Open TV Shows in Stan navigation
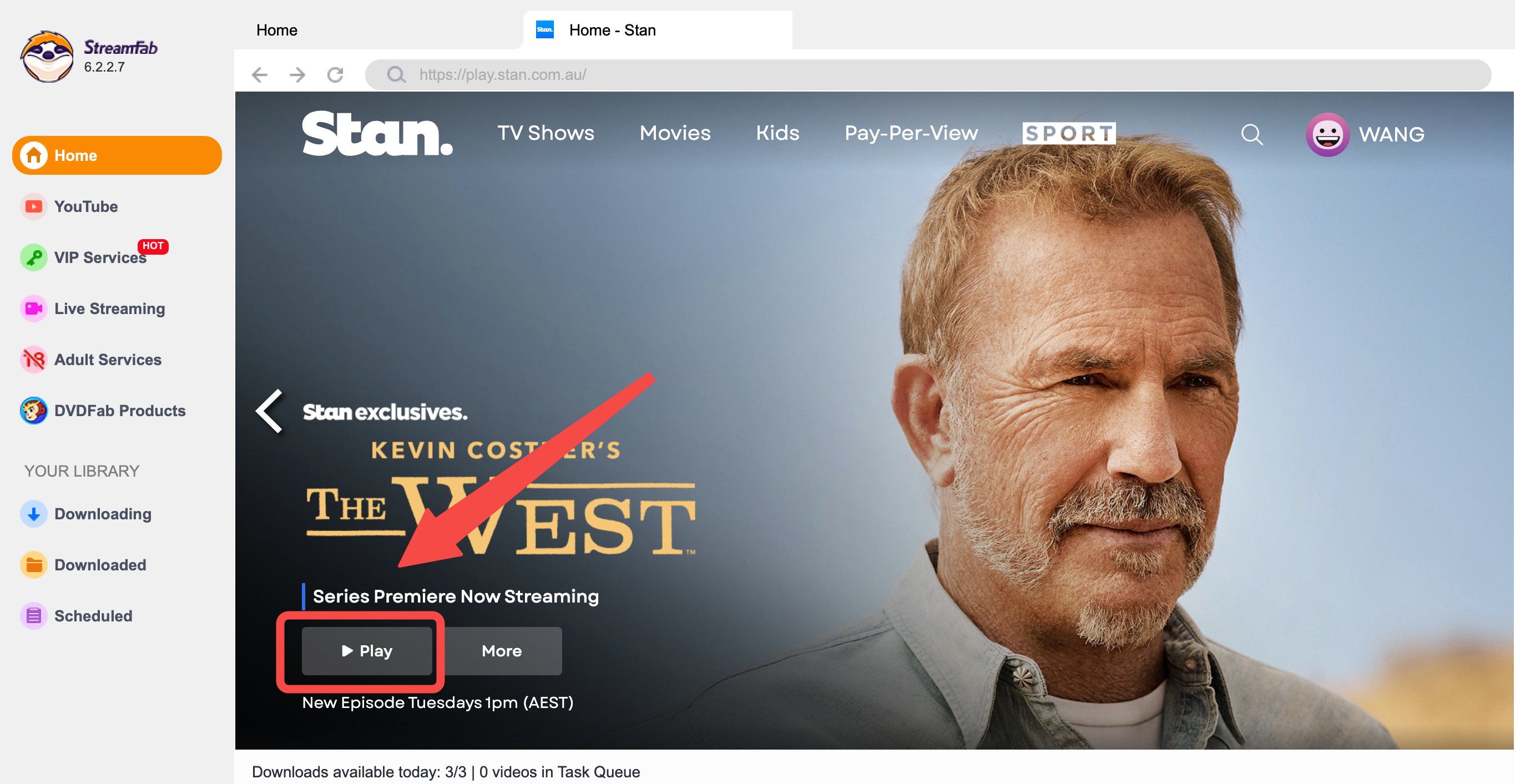The height and width of the screenshot is (784, 1515). (546, 133)
